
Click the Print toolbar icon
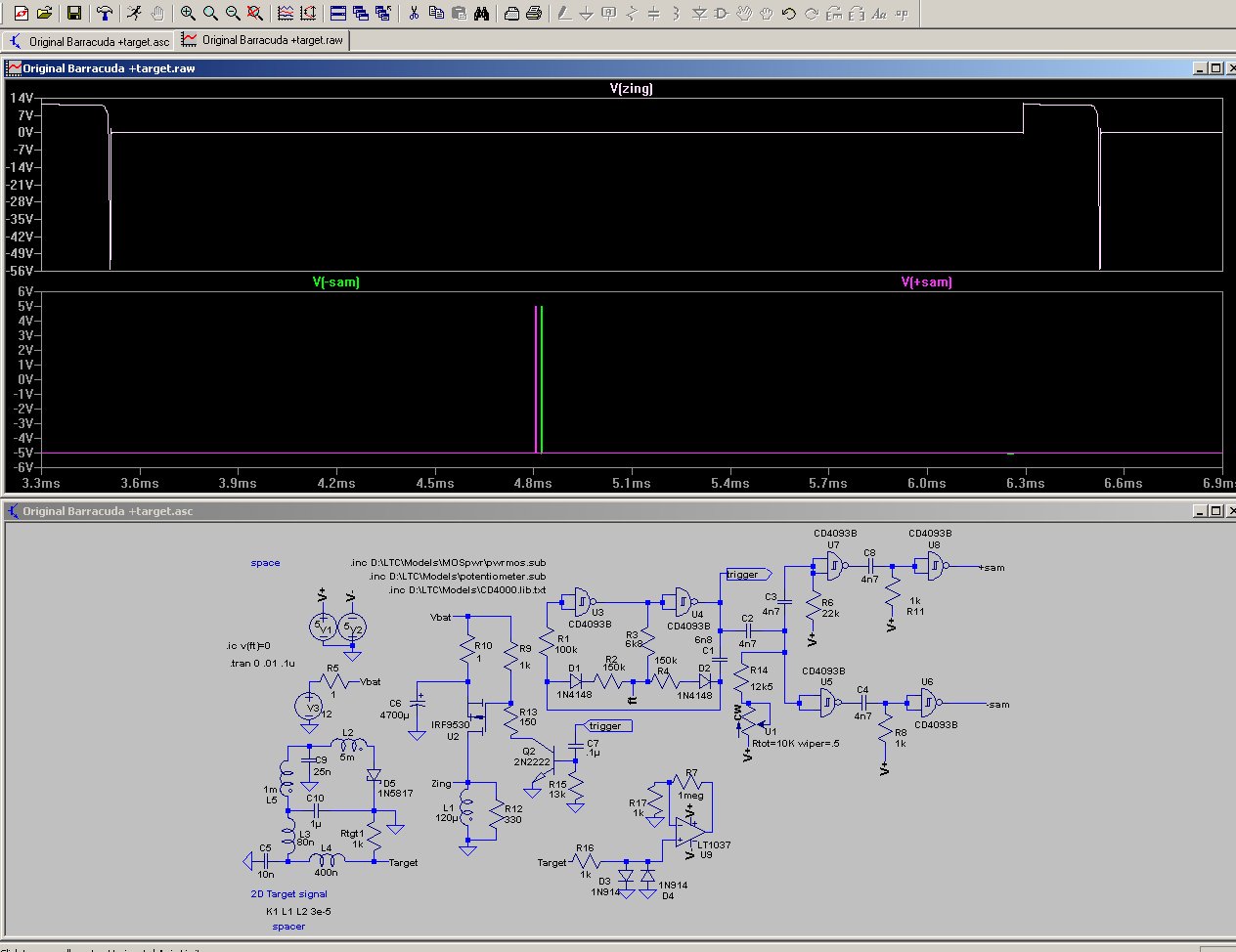[534, 14]
